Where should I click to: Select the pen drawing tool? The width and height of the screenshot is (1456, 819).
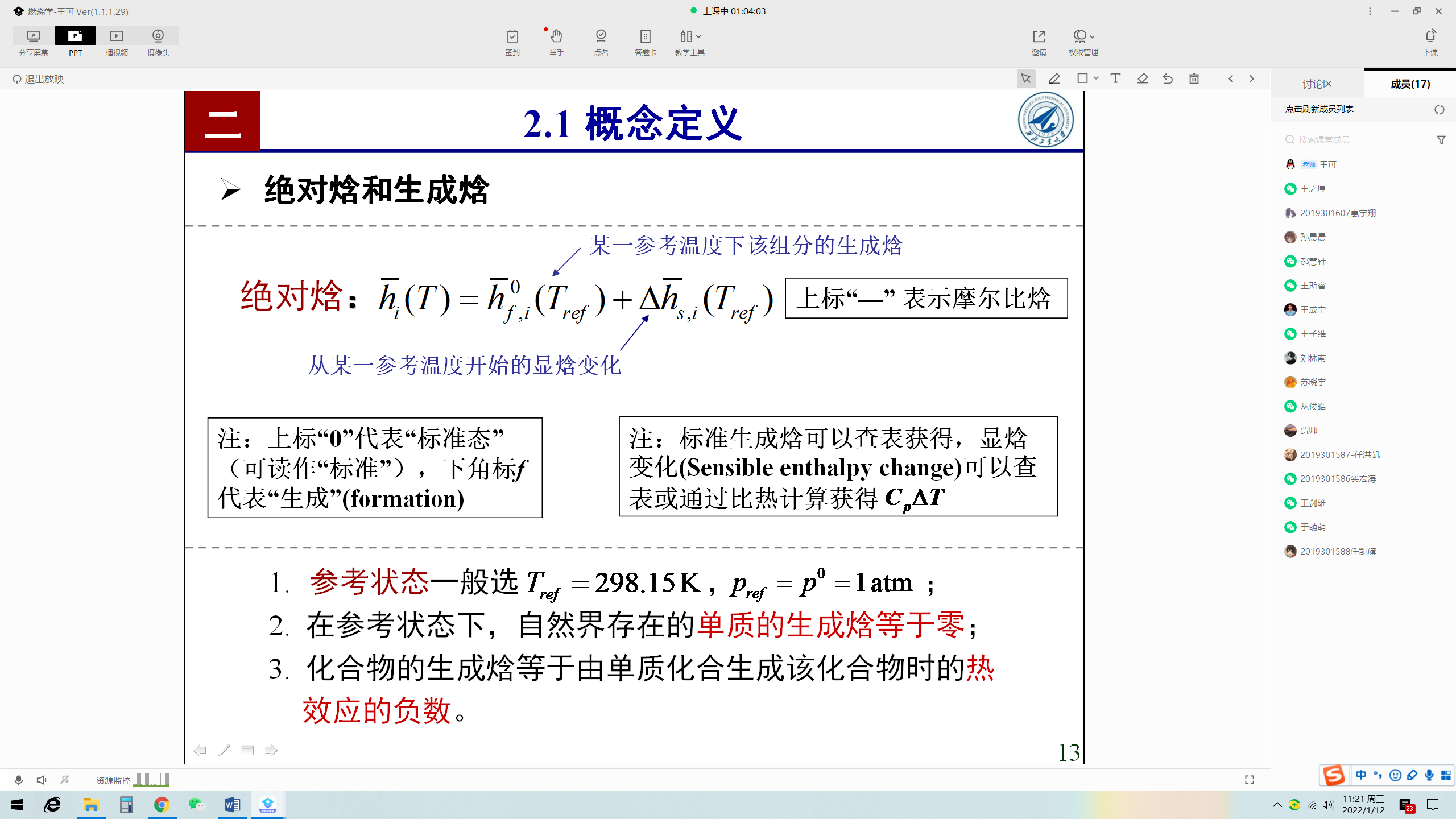[1054, 79]
